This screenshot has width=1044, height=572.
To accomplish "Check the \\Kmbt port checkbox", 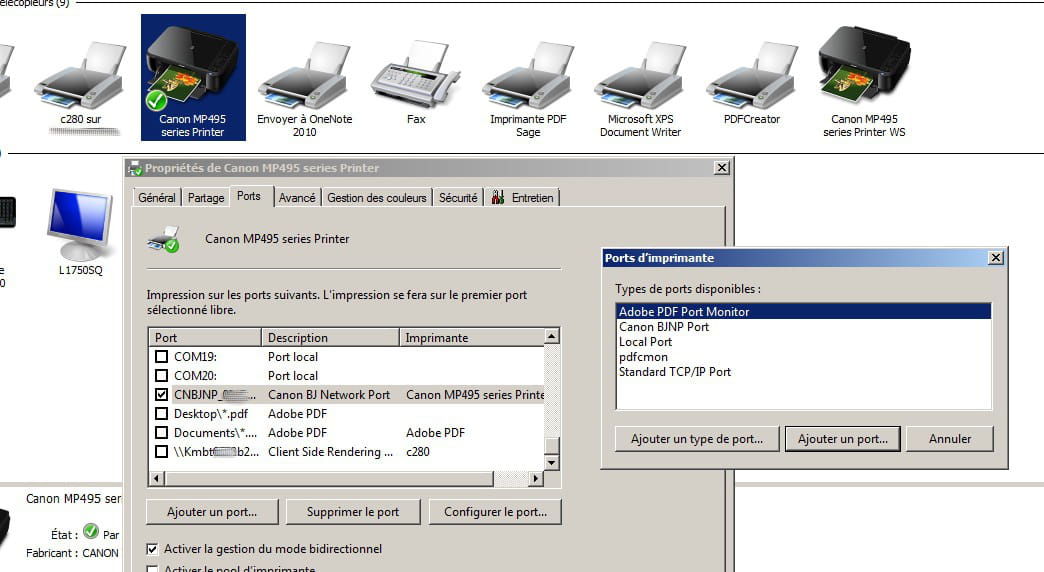I will point(161,451).
